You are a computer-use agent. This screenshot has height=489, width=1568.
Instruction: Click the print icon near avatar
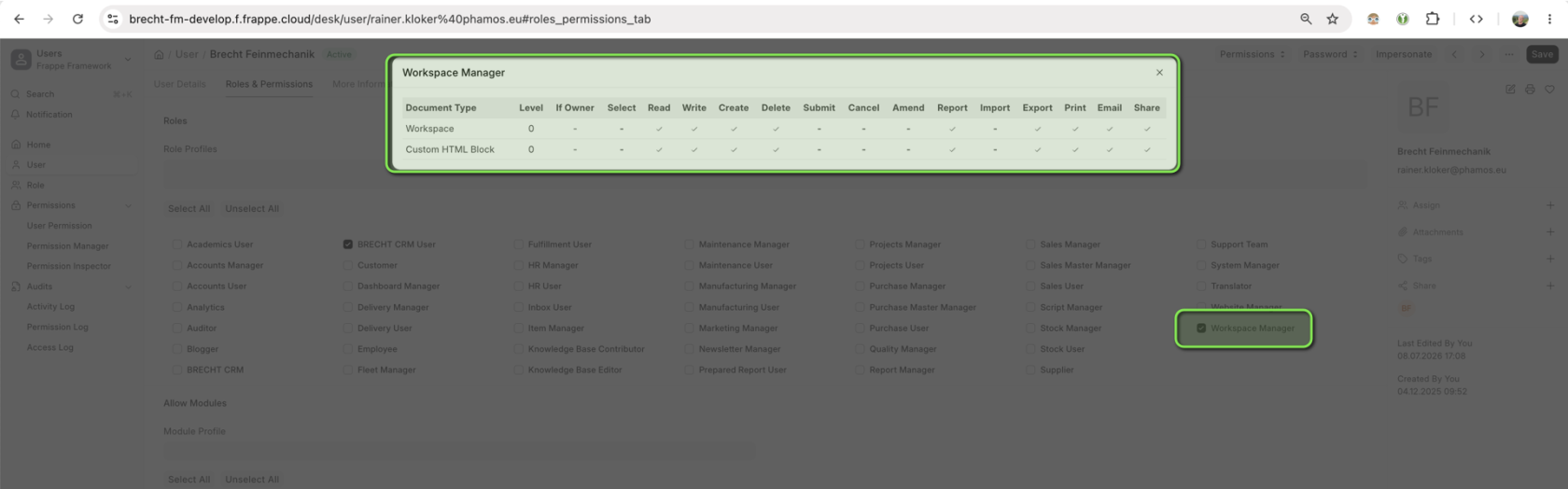point(1530,90)
